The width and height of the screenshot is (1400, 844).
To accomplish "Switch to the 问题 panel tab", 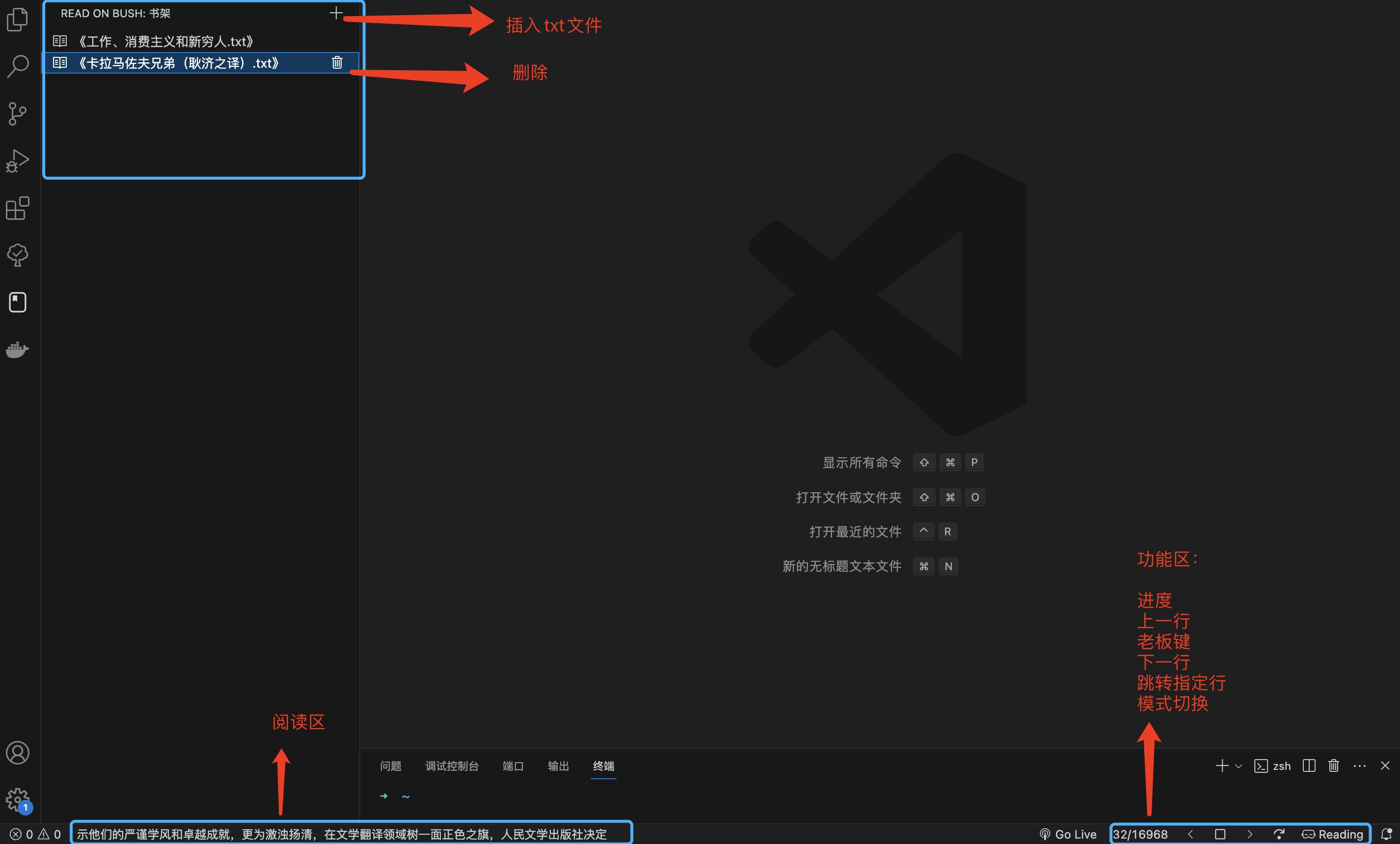I will pos(390,765).
